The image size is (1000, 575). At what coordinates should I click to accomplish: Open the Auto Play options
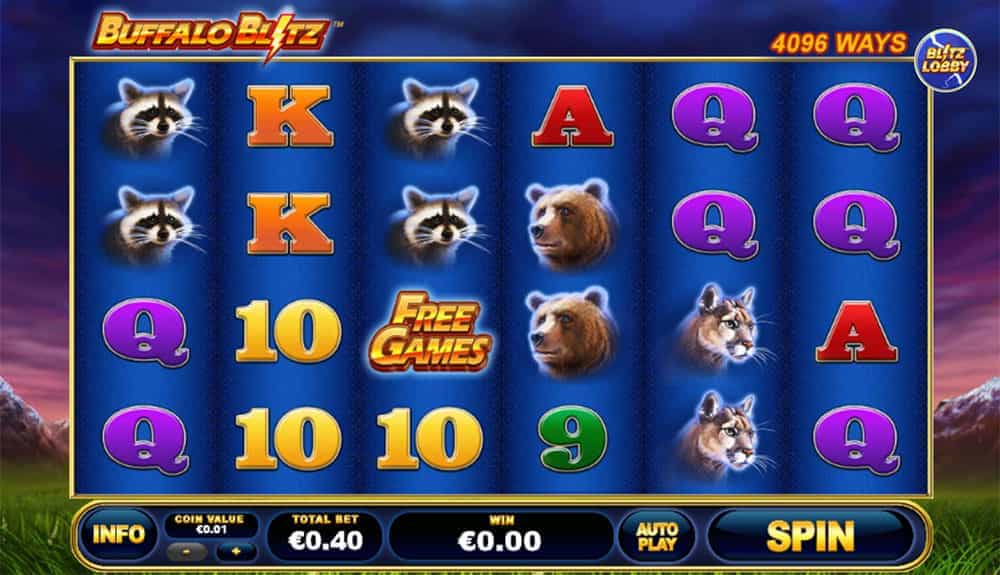click(x=656, y=536)
